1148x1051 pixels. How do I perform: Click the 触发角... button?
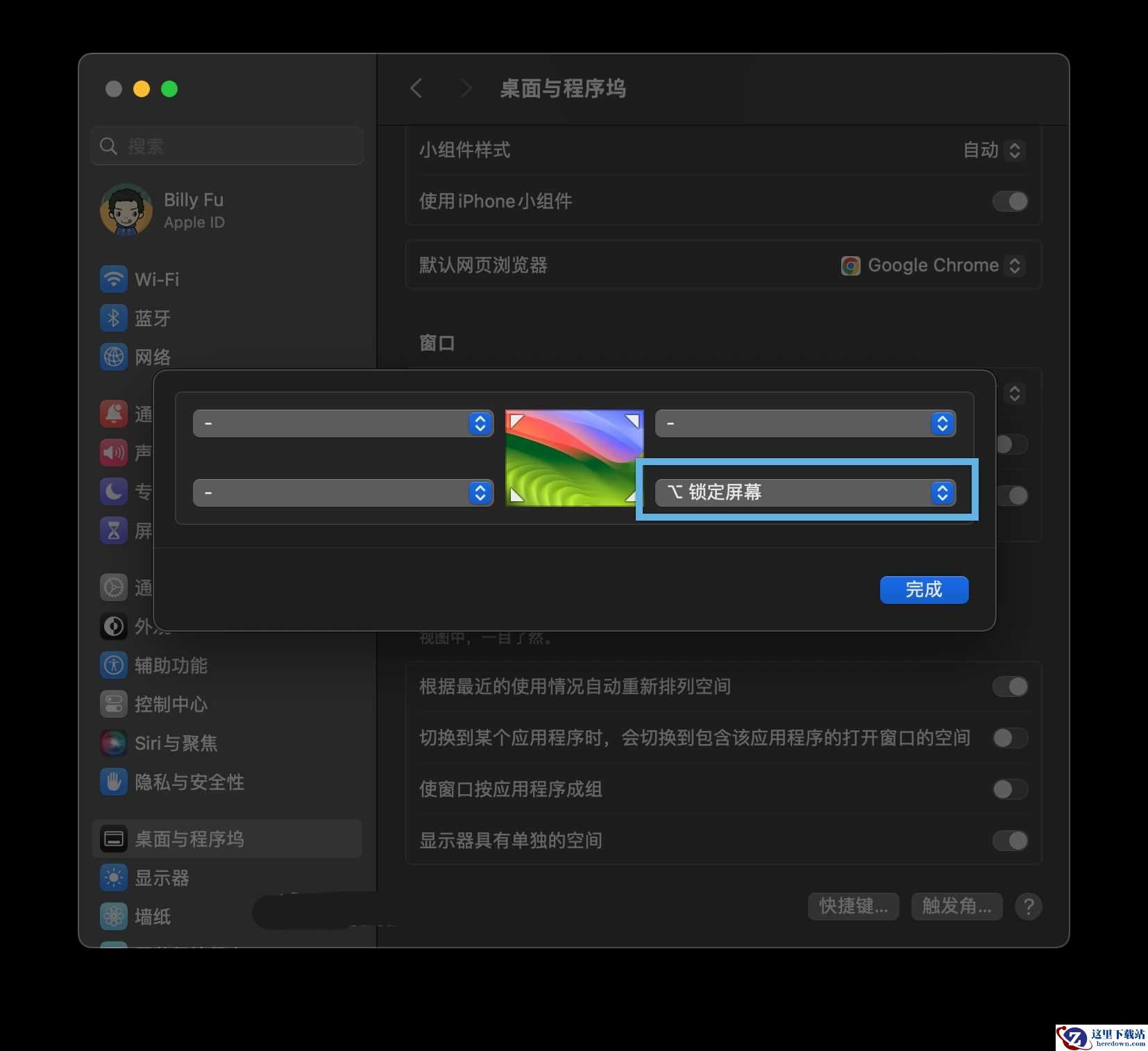957,906
